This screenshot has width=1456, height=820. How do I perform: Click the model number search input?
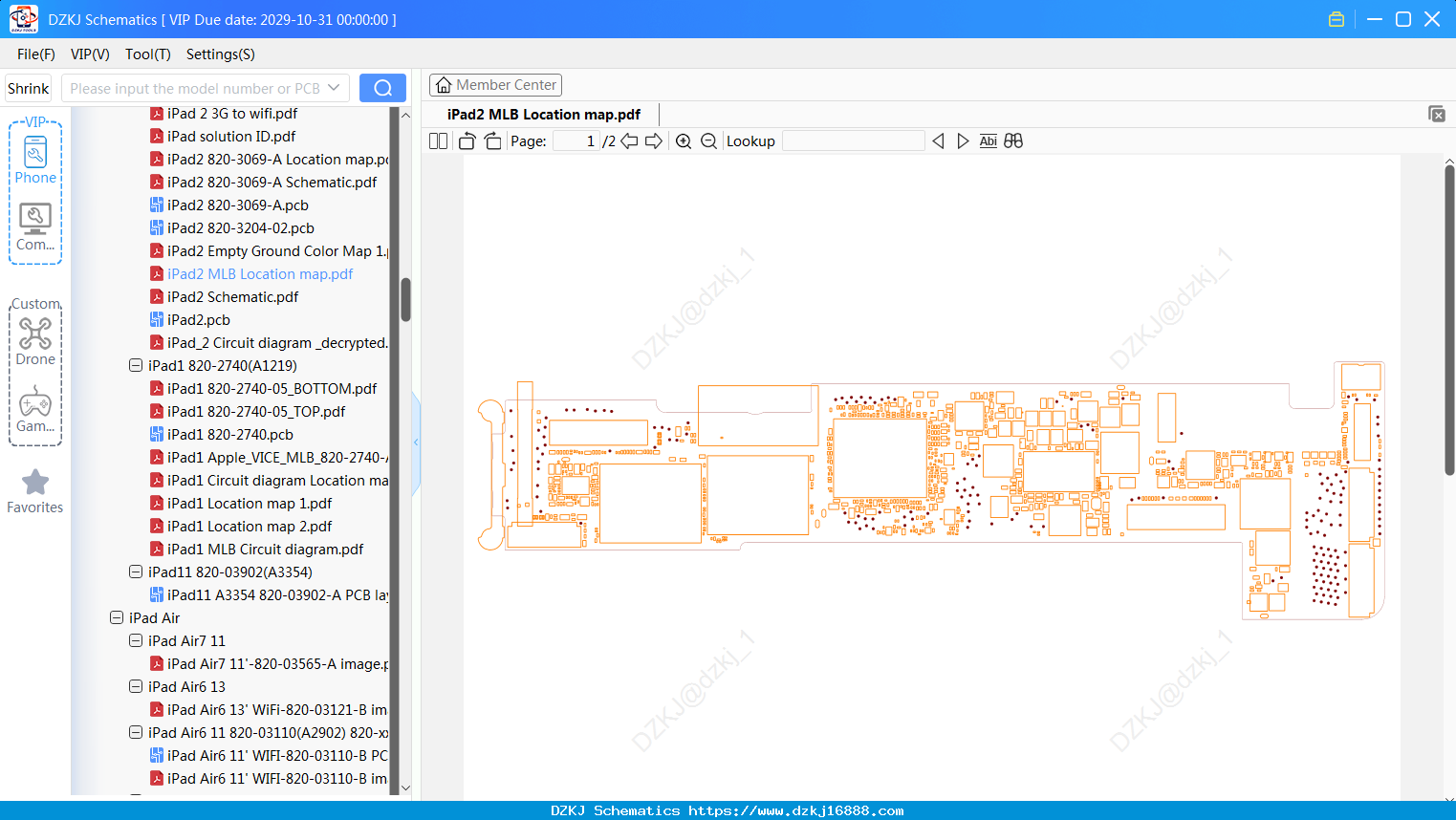pos(195,88)
